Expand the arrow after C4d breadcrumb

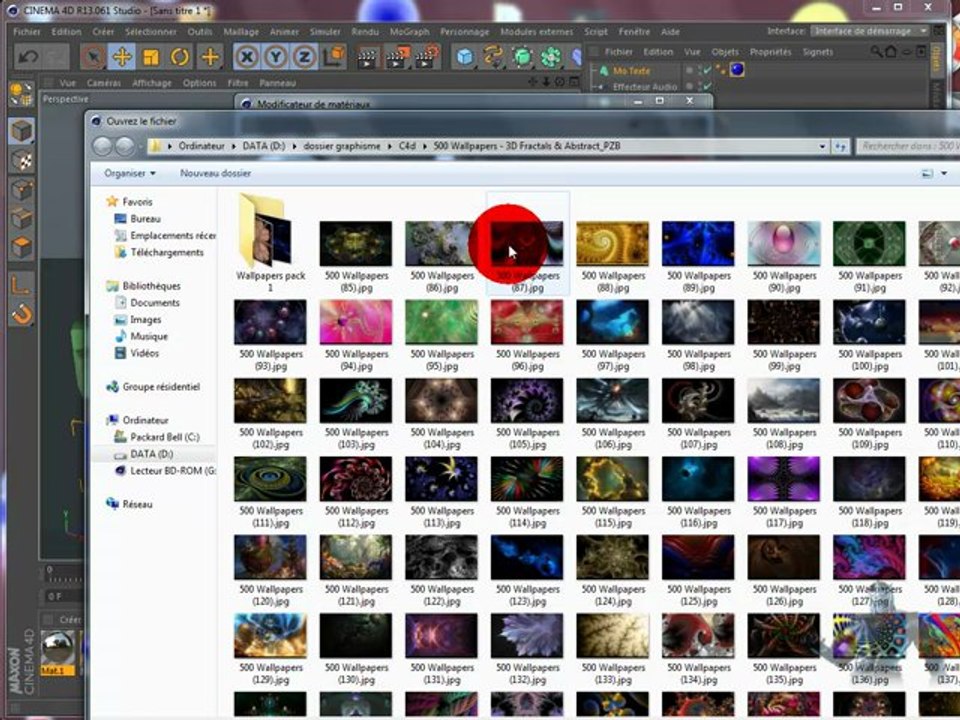pos(424,146)
